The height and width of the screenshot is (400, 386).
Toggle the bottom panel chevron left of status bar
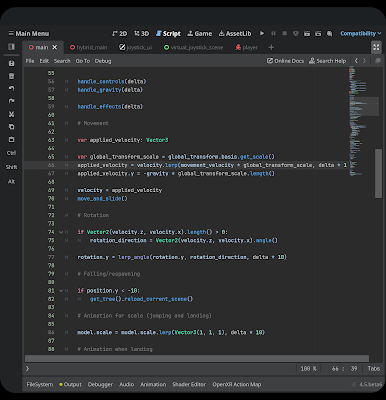(27, 368)
